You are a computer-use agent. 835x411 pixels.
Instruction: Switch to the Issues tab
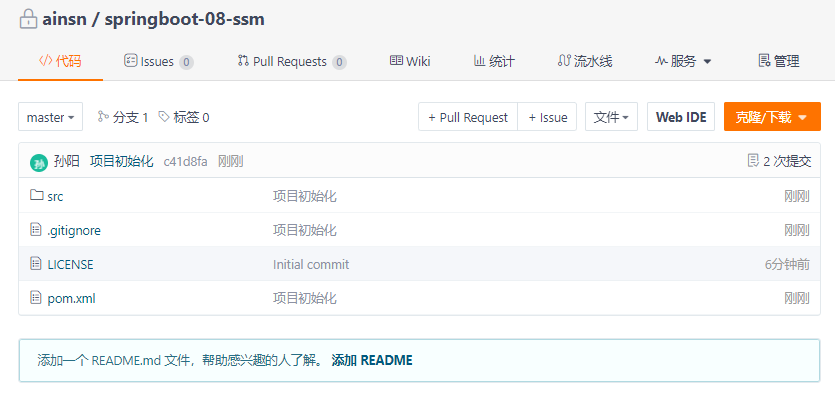[157, 61]
